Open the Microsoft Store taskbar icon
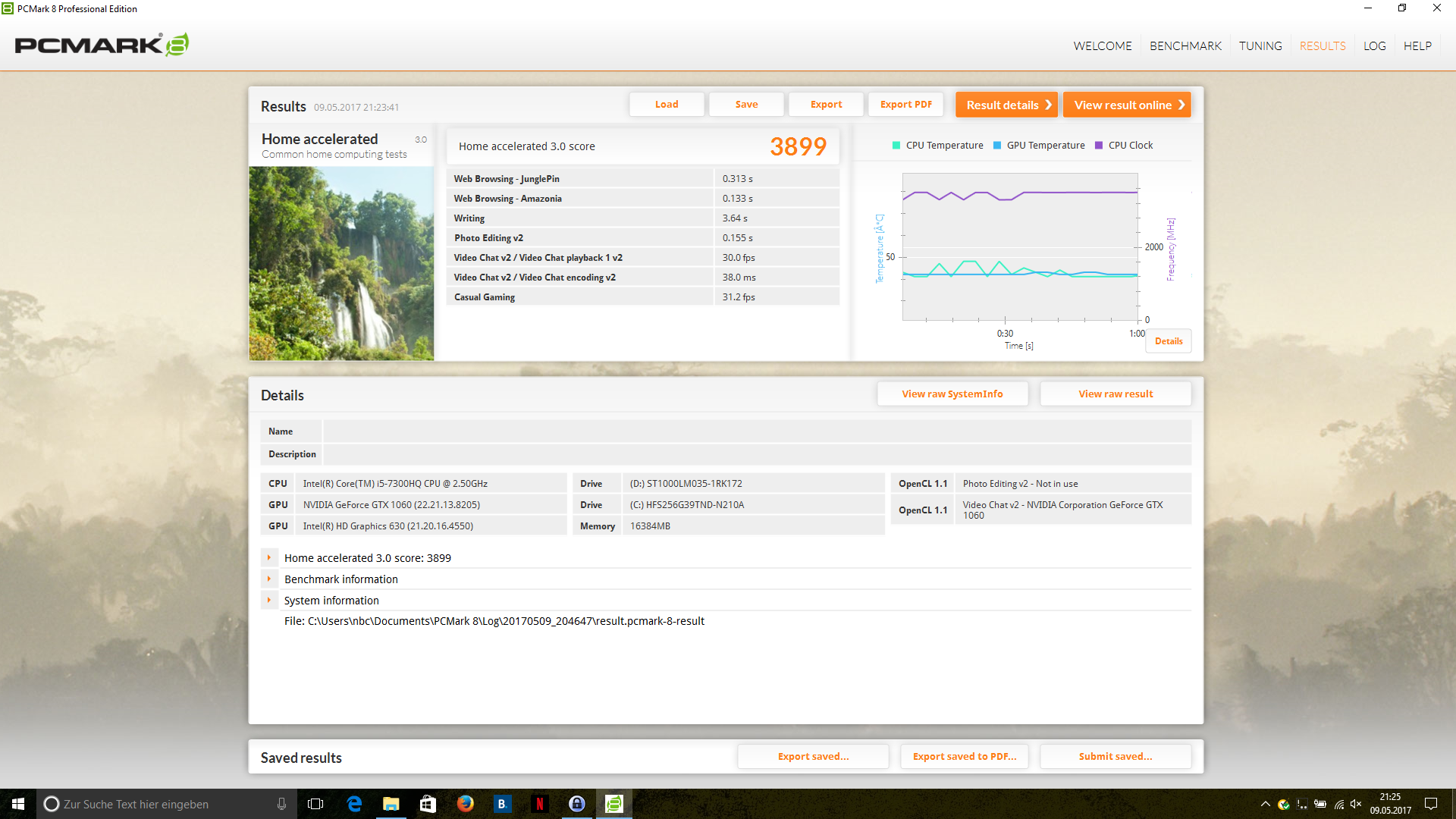 pos(428,804)
